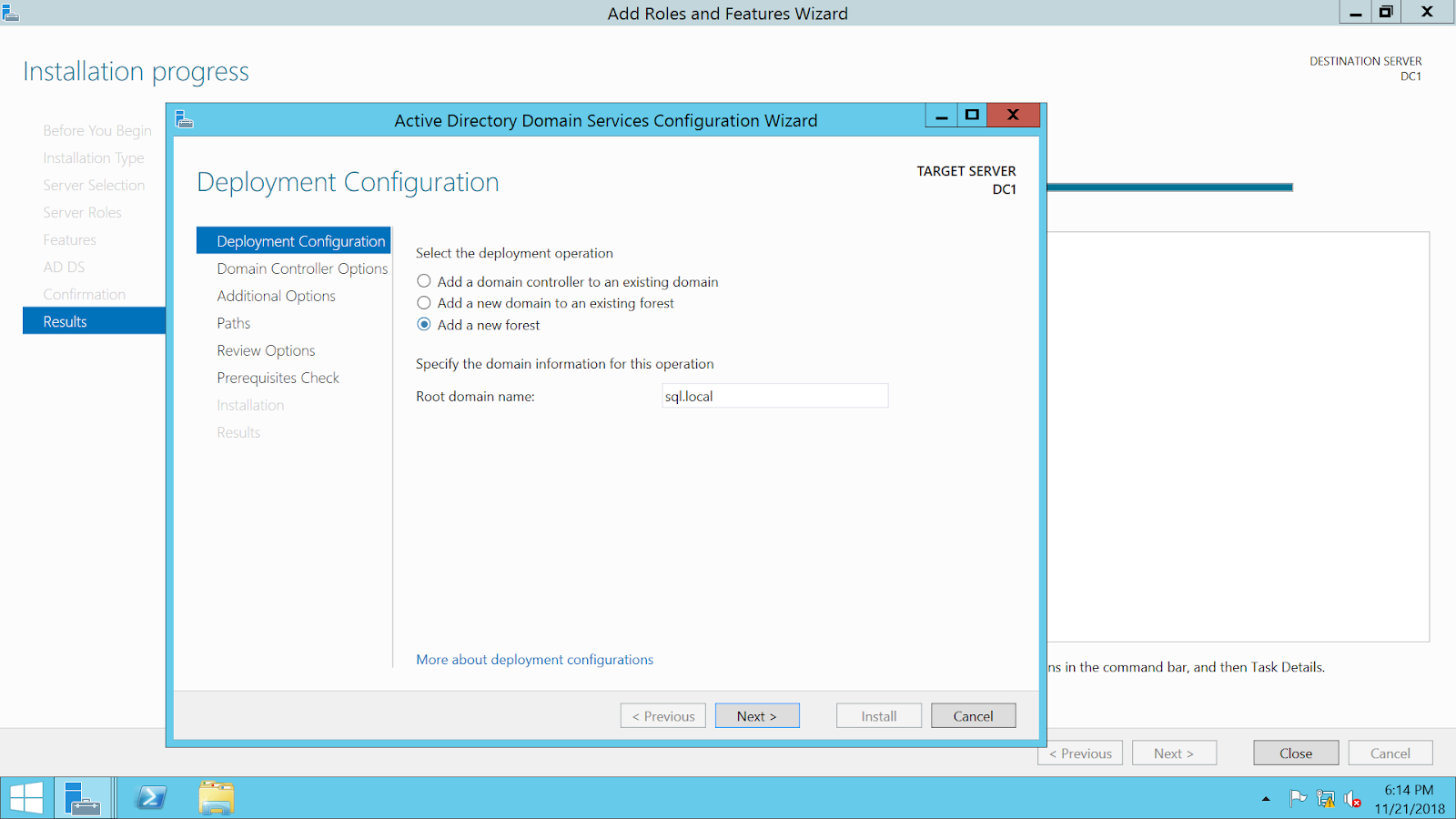Select the Add a new forest option
Screen dimensions: 1456x819
coord(424,324)
